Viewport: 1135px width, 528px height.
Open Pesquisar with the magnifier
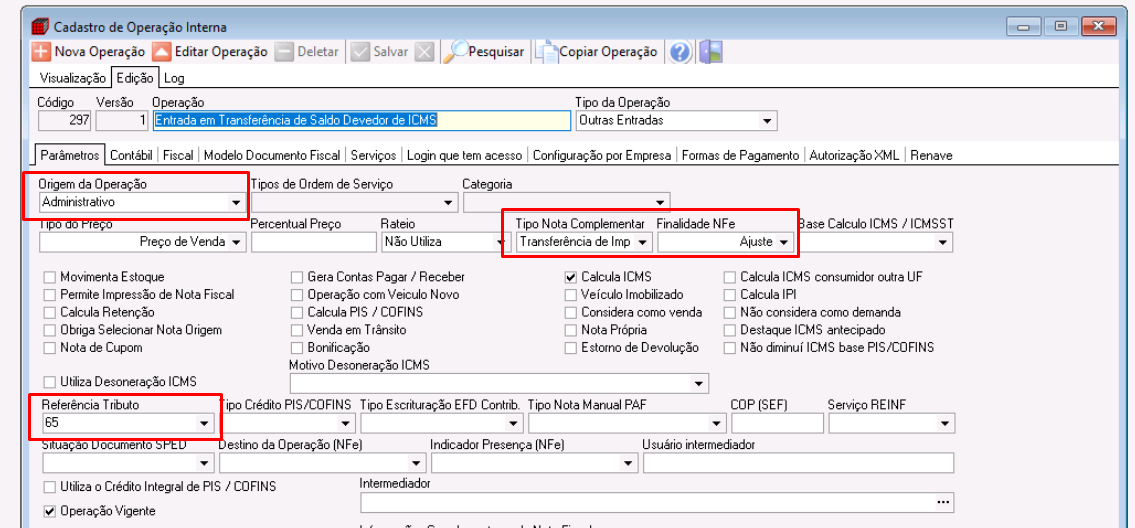click(484, 52)
